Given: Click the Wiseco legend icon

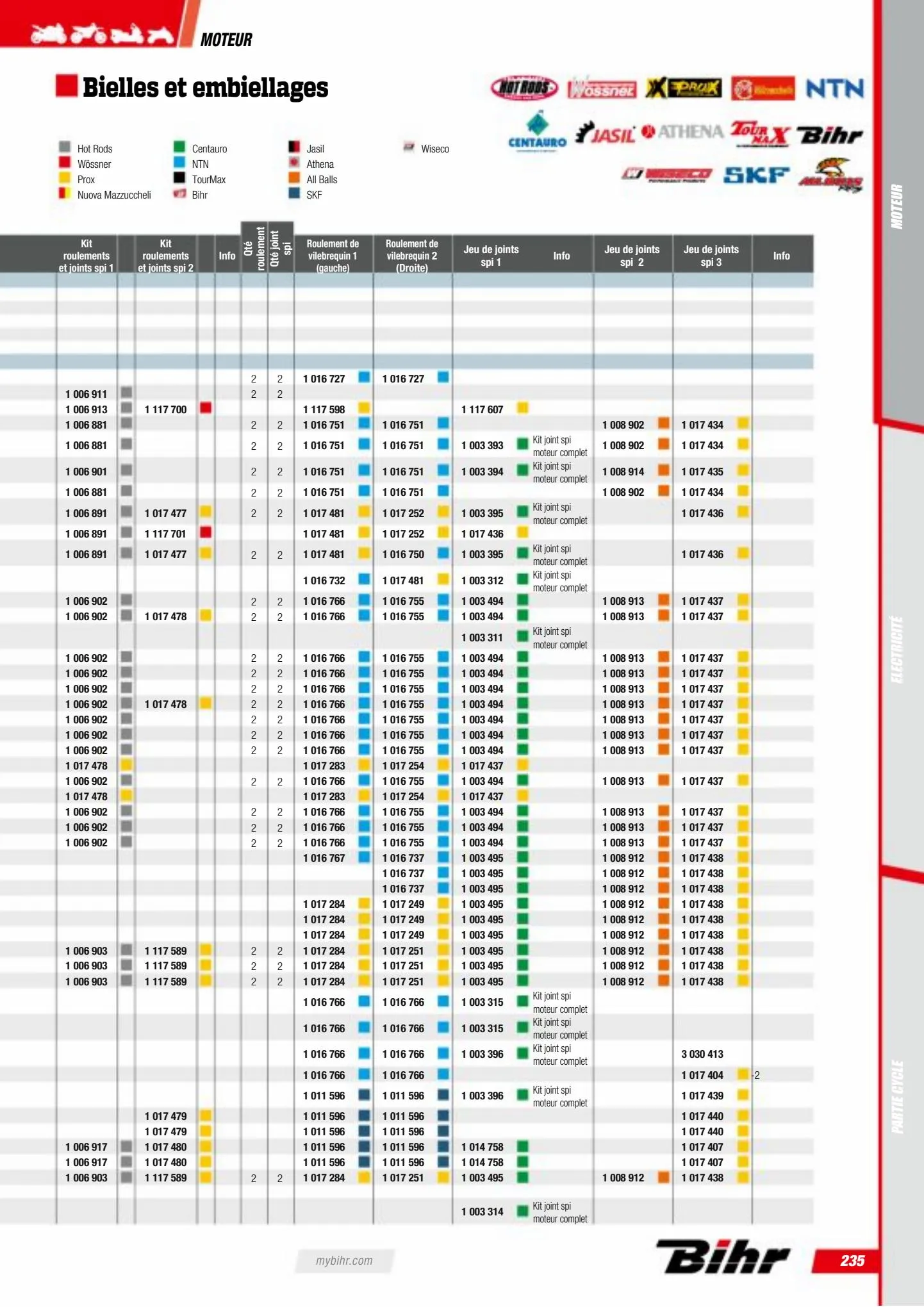Looking at the screenshot, I should (x=409, y=147).
